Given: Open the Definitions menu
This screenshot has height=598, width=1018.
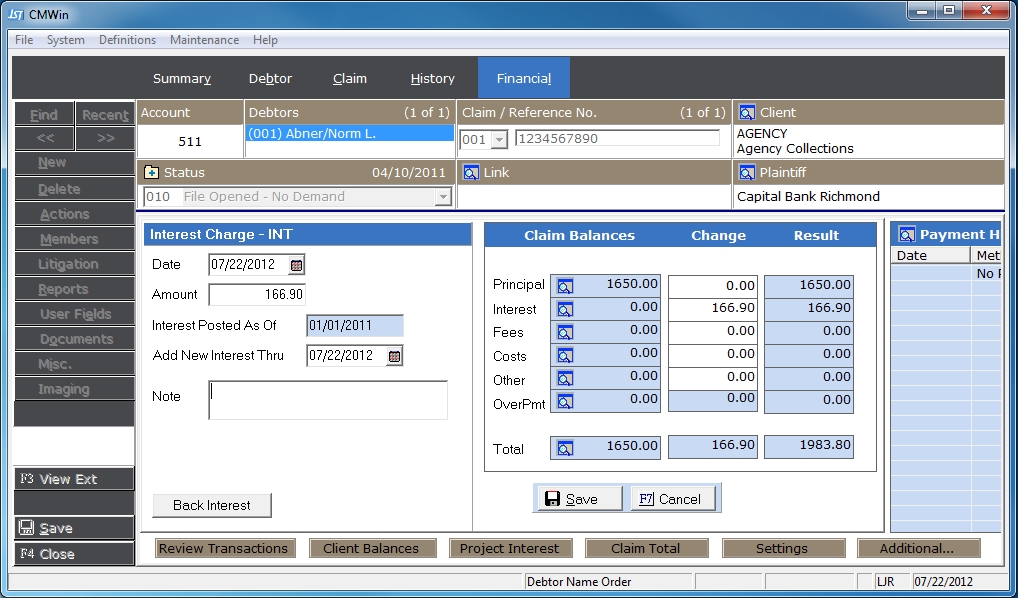Looking at the screenshot, I should [x=127, y=40].
